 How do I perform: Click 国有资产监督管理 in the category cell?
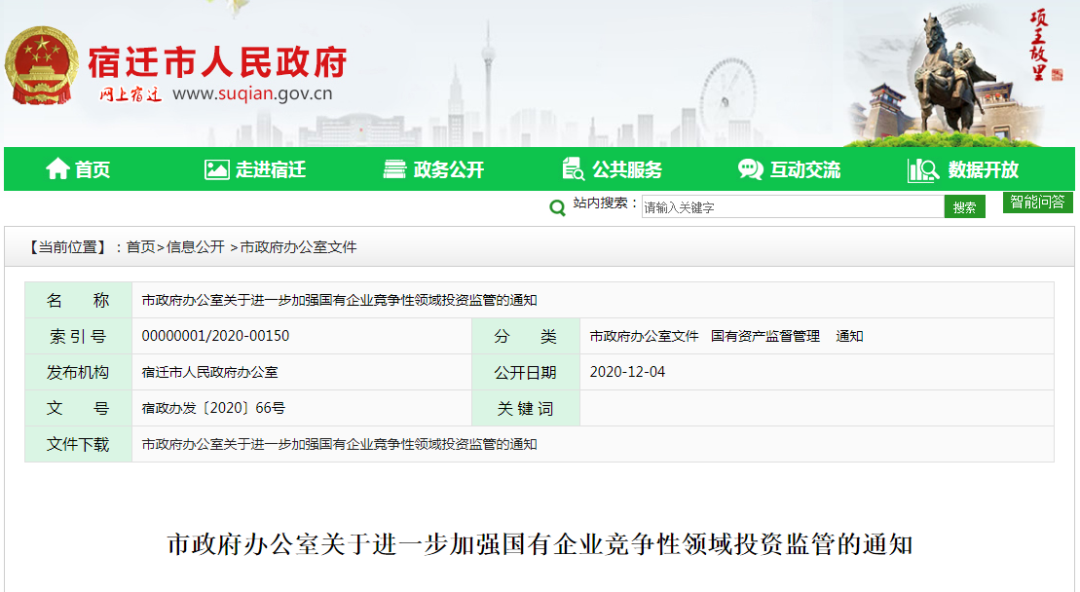[765, 336]
